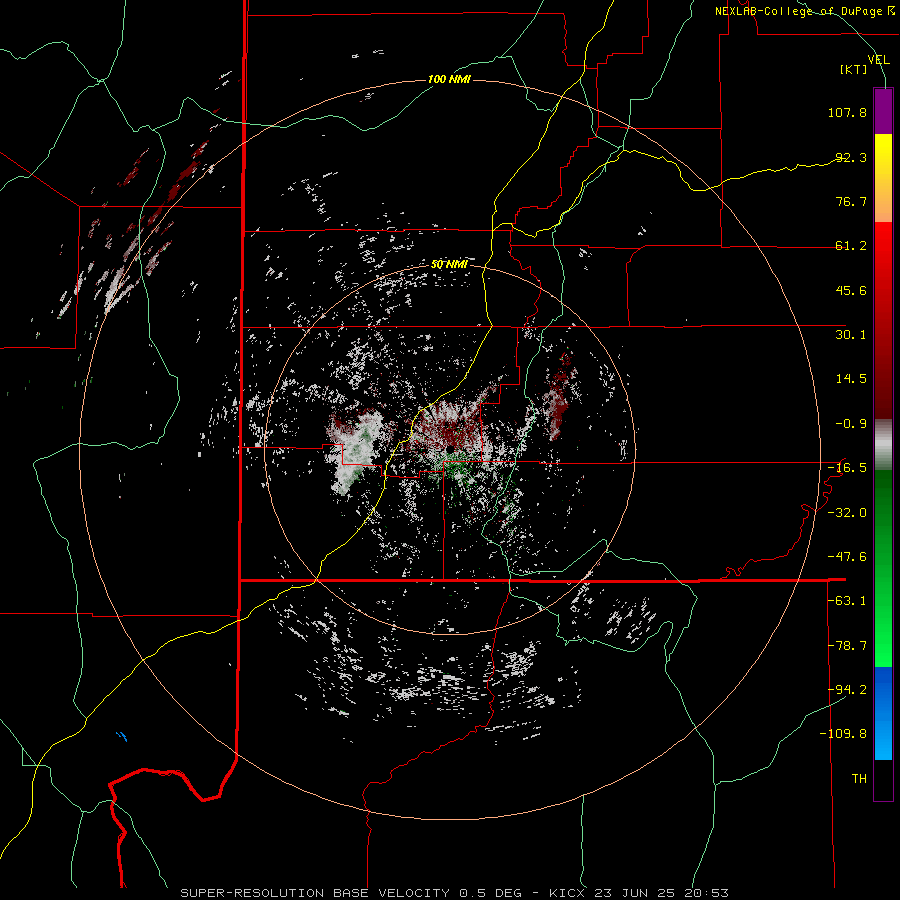The height and width of the screenshot is (900, 900).
Task: Select the 100 NMI range ring label
Action: tap(449, 79)
